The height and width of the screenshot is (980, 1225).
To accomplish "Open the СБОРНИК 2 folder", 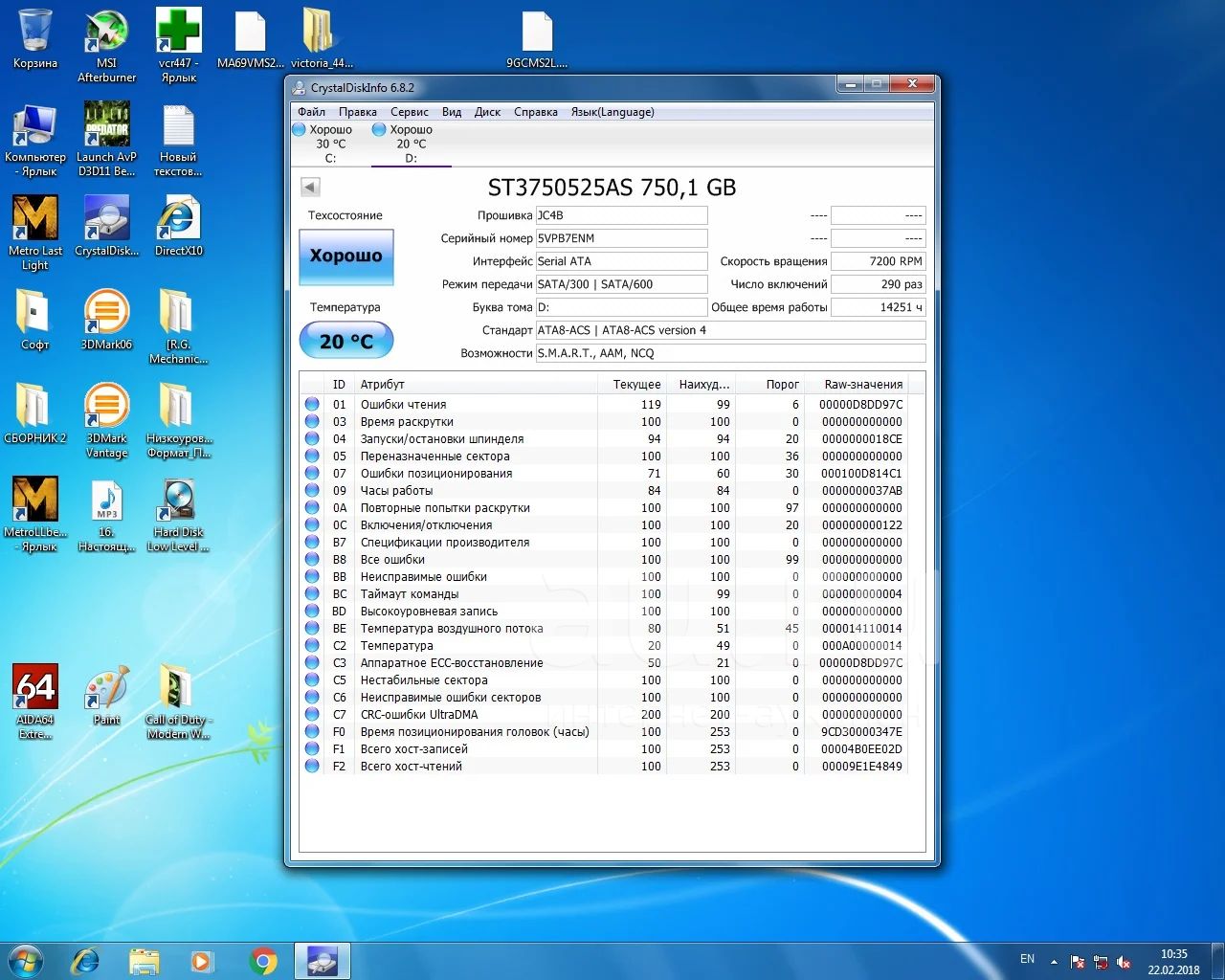I will click(x=35, y=414).
